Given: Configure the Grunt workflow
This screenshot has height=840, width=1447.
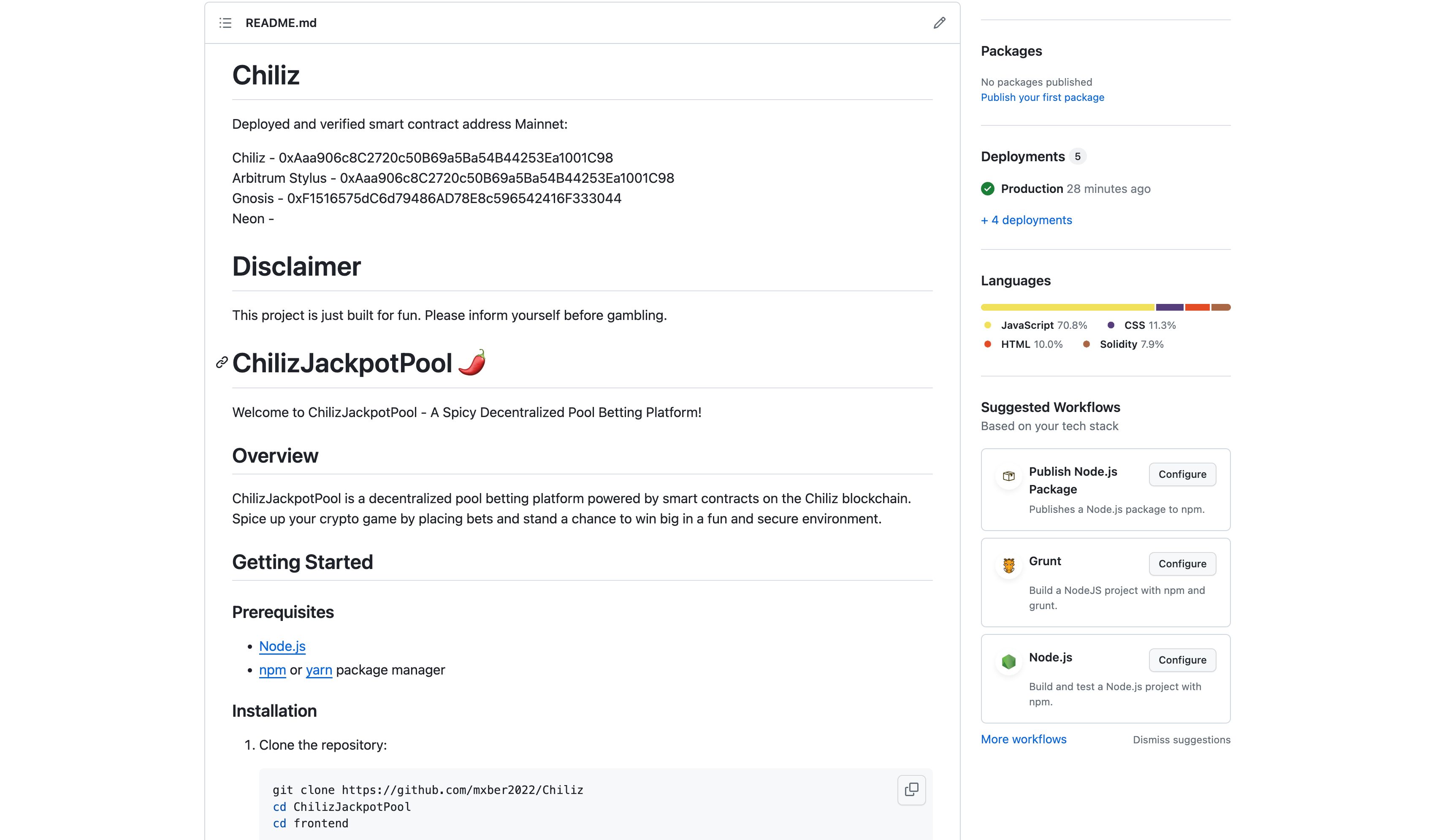Looking at the screenshot, I should [1182, 564].
